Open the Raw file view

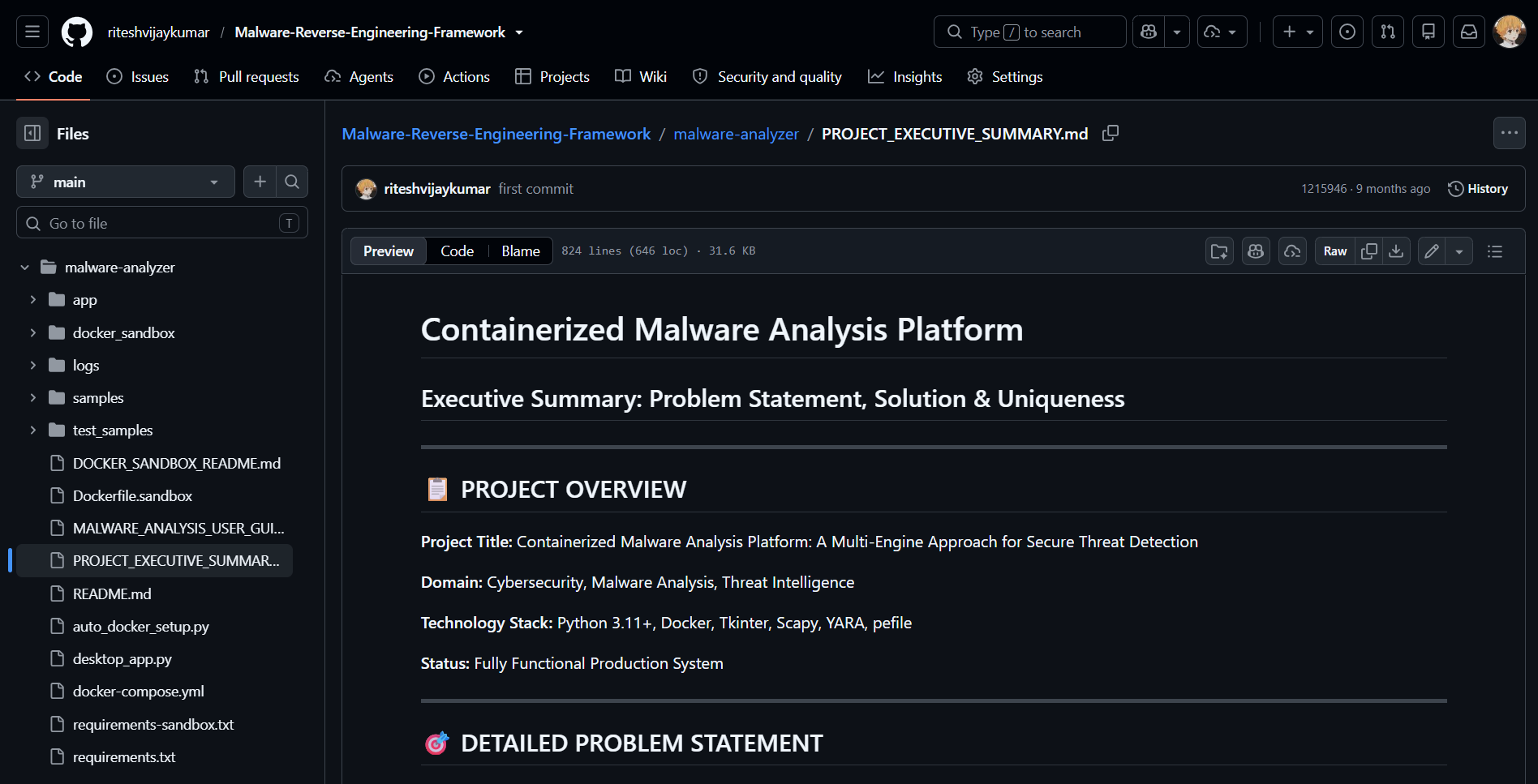tap(1335, 251)
